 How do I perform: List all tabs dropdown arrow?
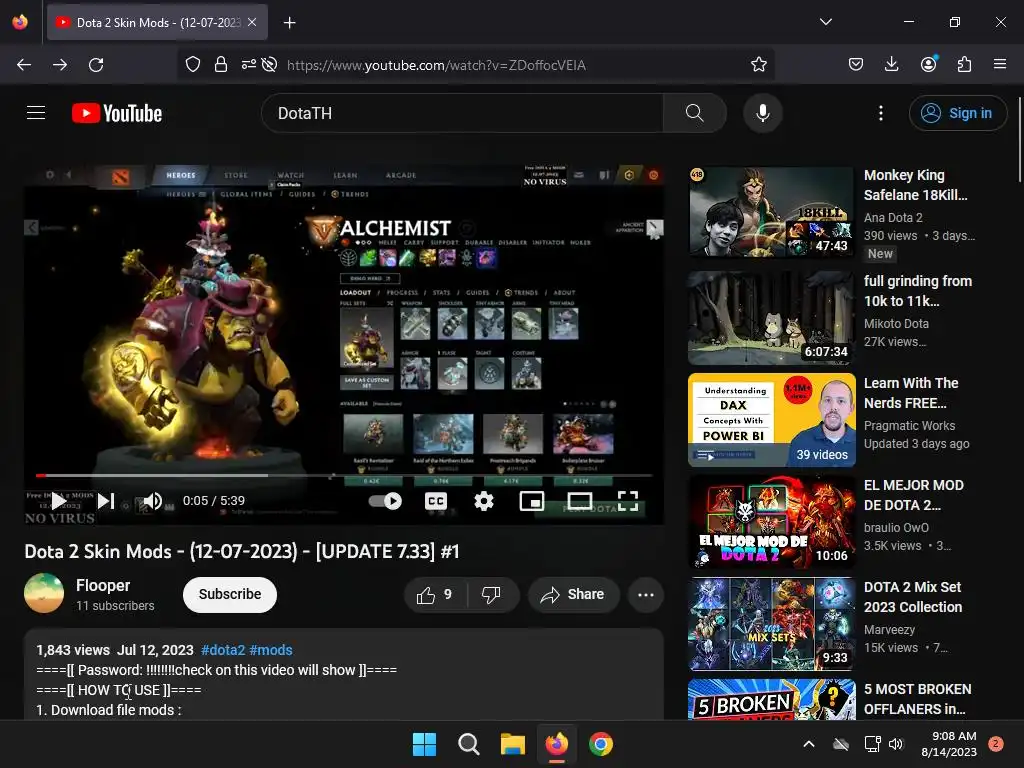click(x=825, y=22)
